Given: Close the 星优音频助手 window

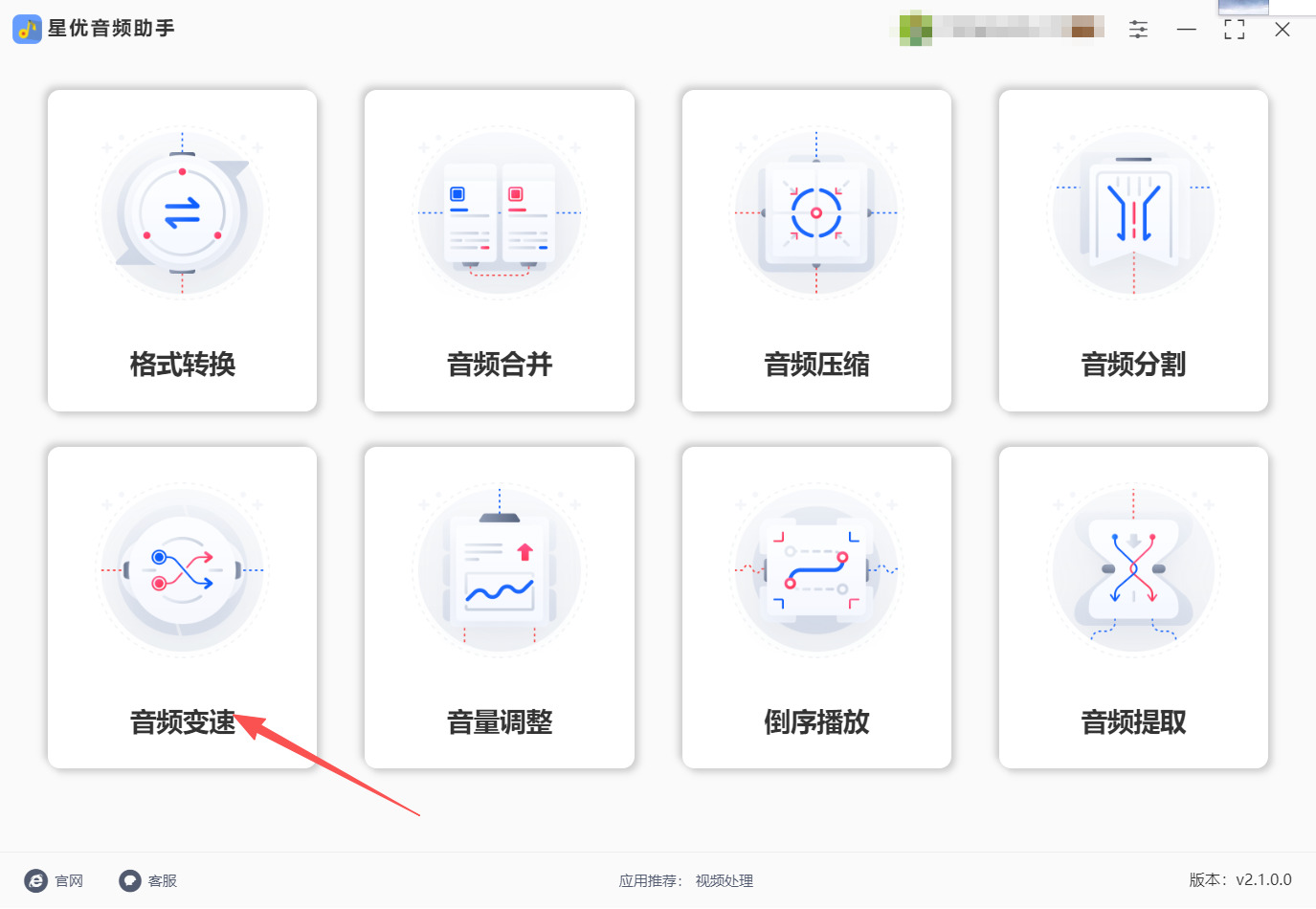Looking at the screenshot, I should coord(1283,30).
